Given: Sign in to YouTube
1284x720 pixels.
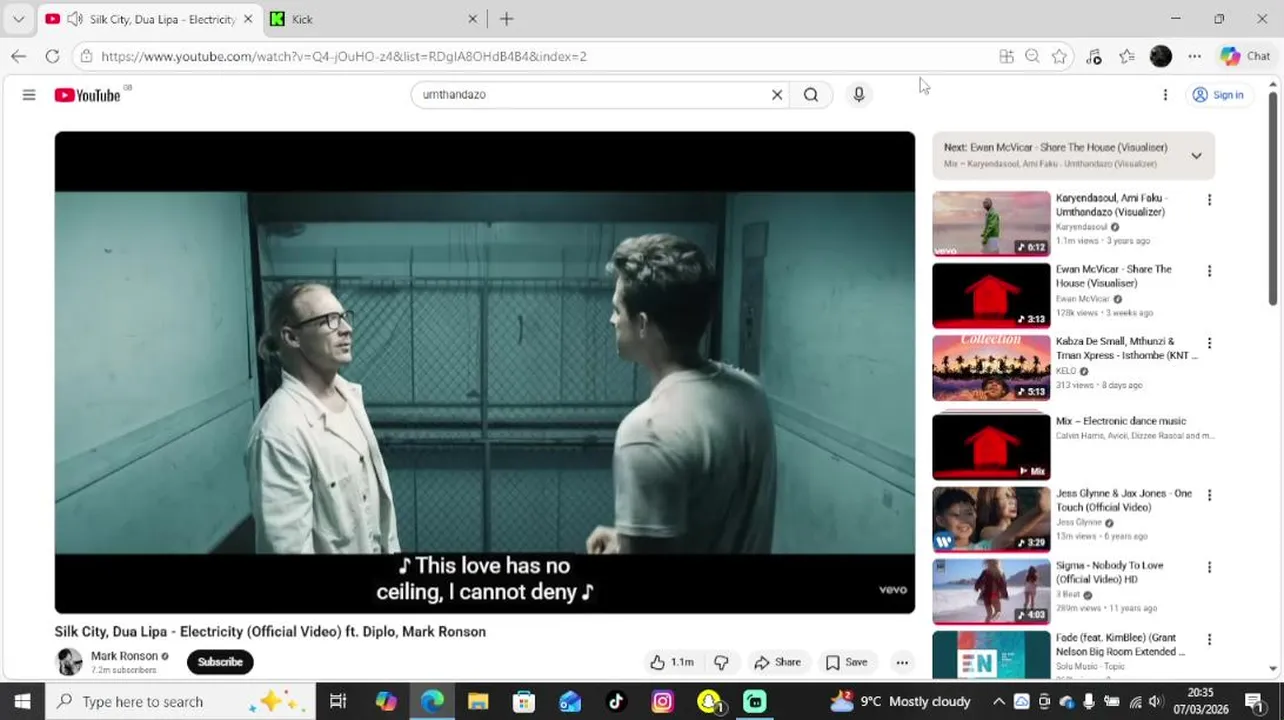Looking at the screenshot, I should click(x=1218, y=95).
